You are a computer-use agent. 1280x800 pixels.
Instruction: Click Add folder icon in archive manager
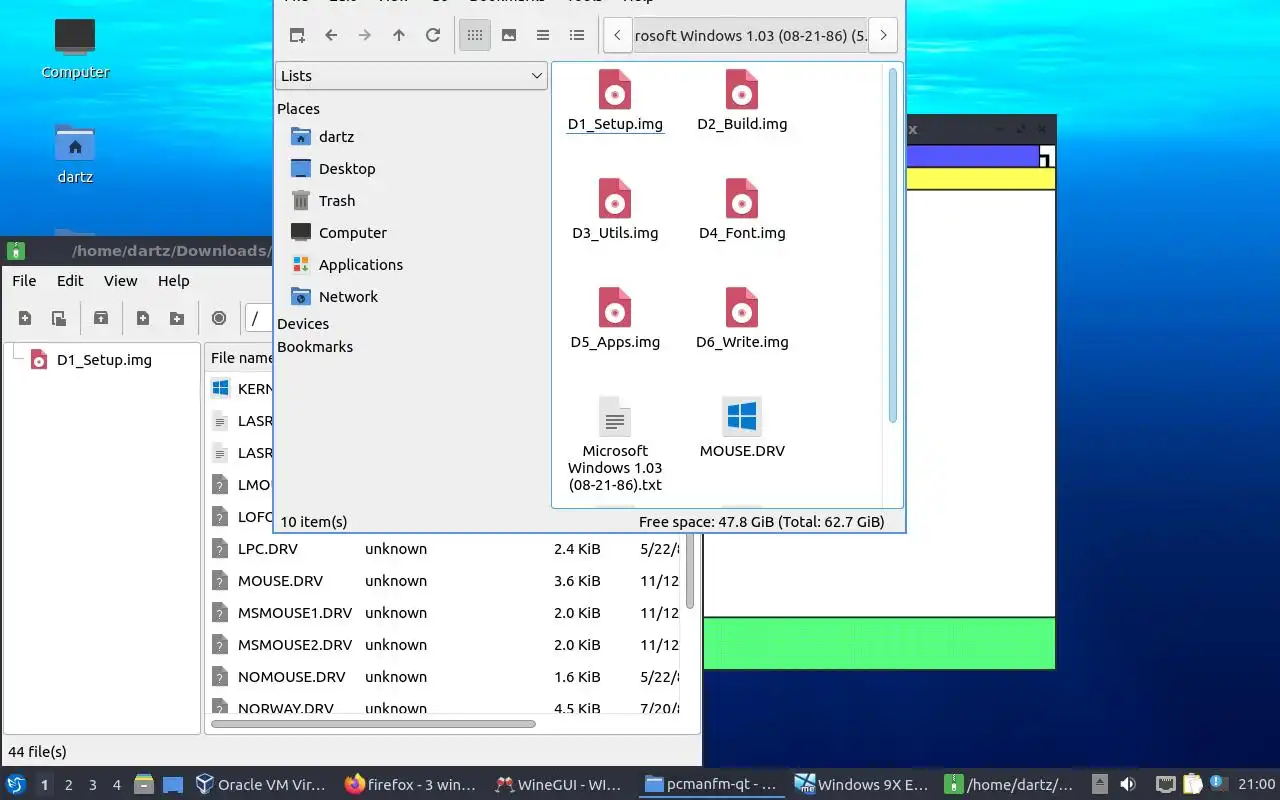pyautogui.click(x=177, y=318)
